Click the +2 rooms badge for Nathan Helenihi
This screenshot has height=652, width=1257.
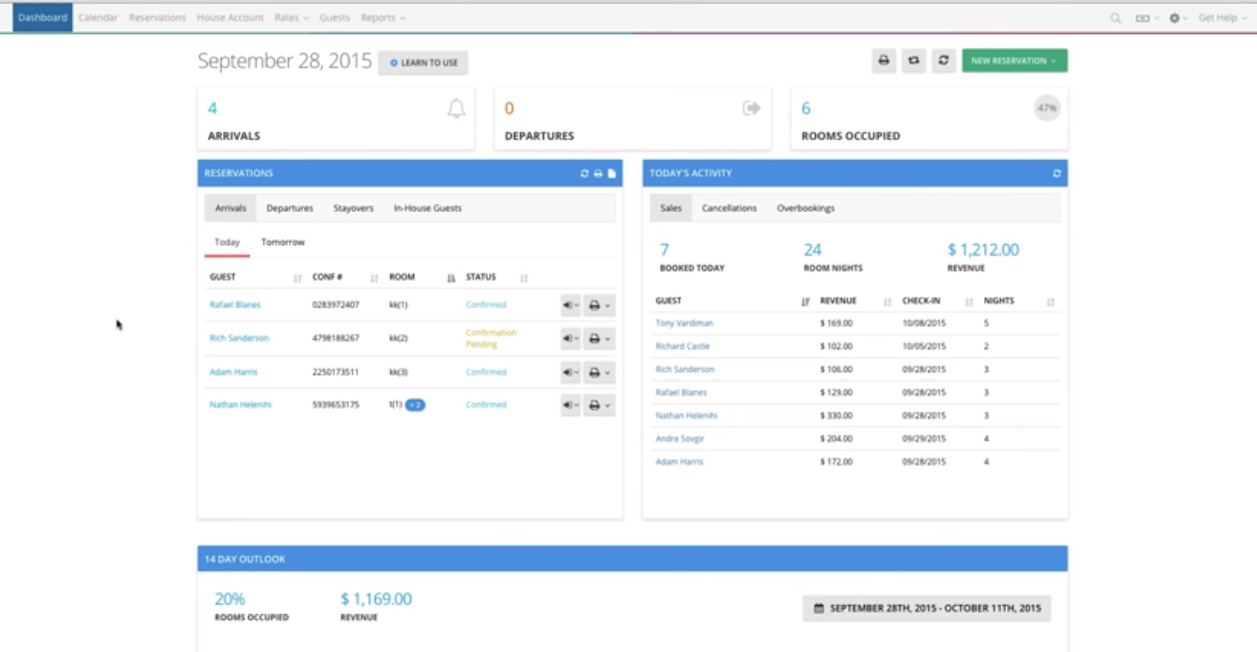click(x=415, y=405)
